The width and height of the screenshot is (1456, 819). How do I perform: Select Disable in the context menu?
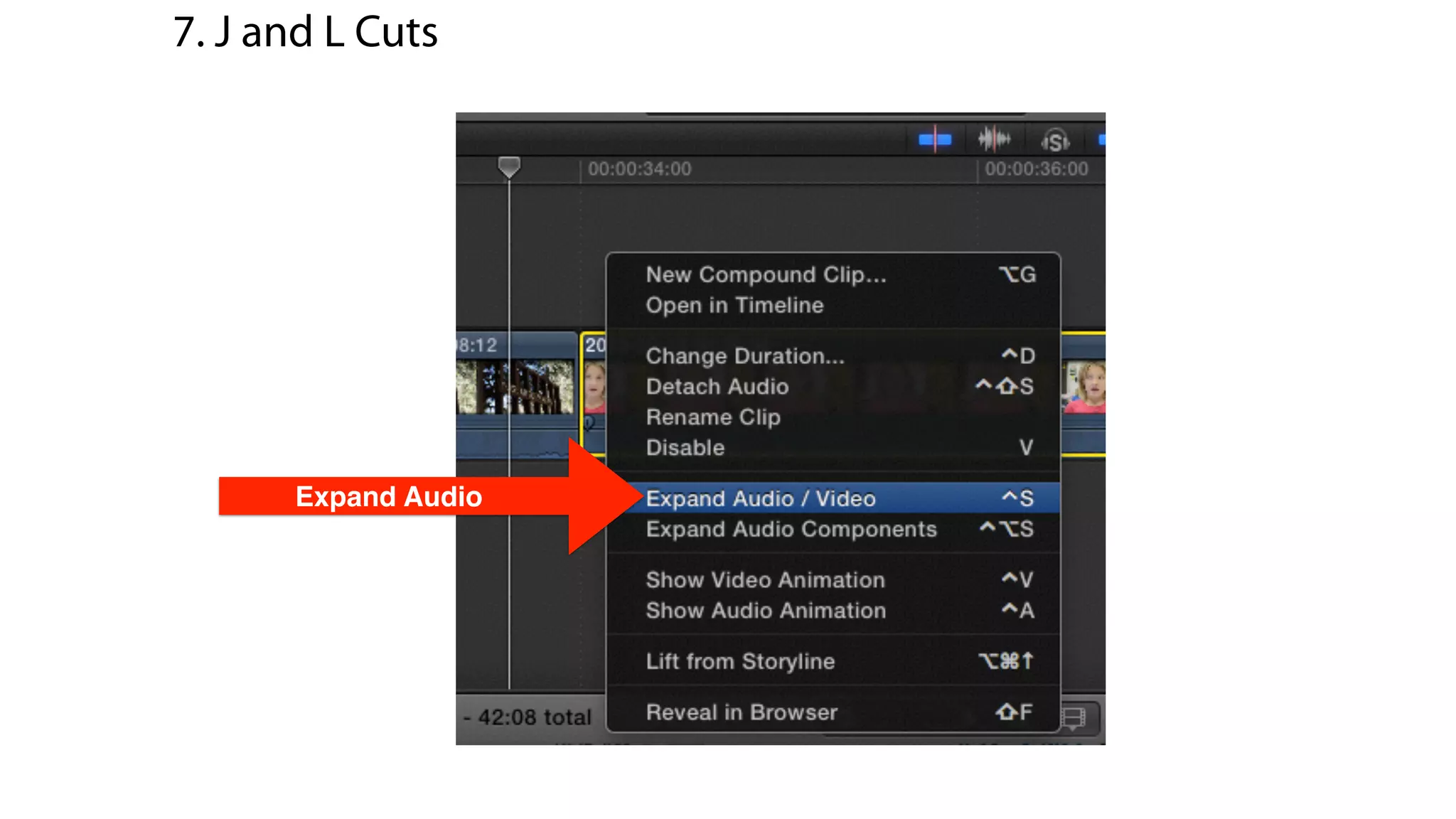pyautogui.click(x=833, y=447)
